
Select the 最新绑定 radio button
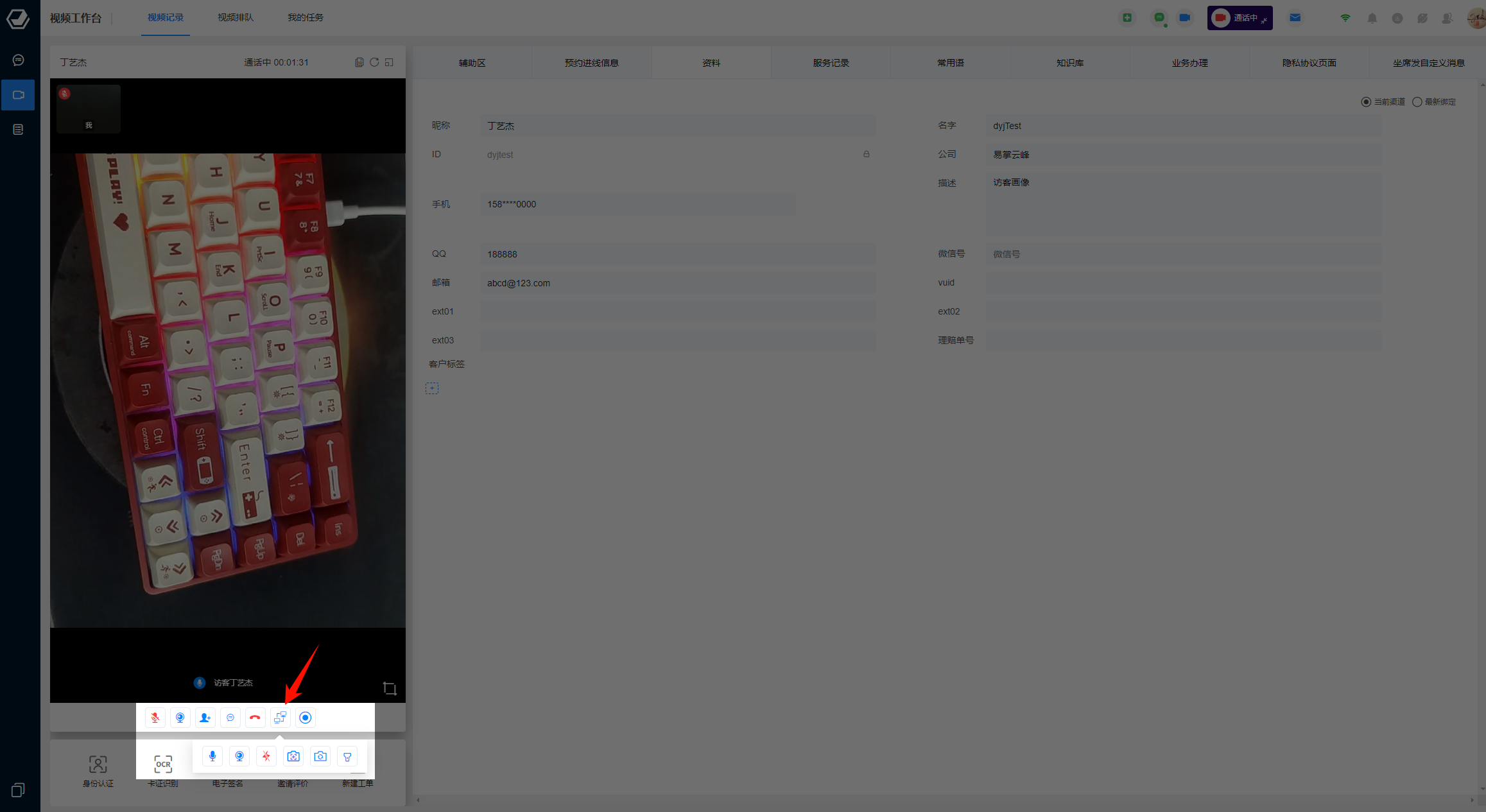[x=1417, y=102]
